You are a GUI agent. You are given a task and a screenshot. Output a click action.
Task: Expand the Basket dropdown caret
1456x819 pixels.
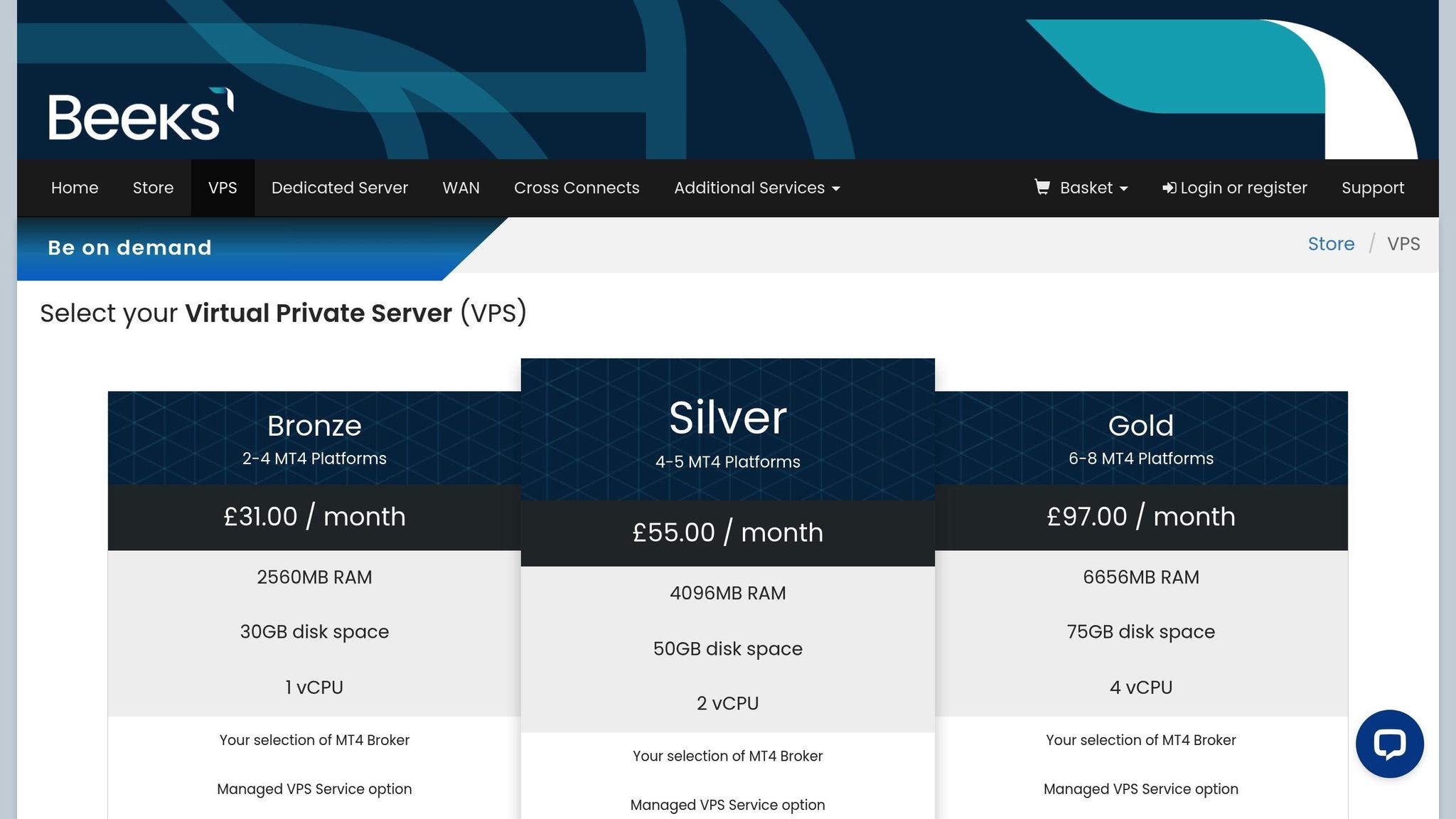(1124, 189)
